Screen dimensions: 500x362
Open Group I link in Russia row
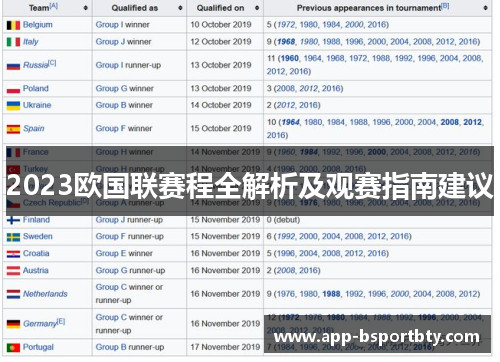(109, 65)
